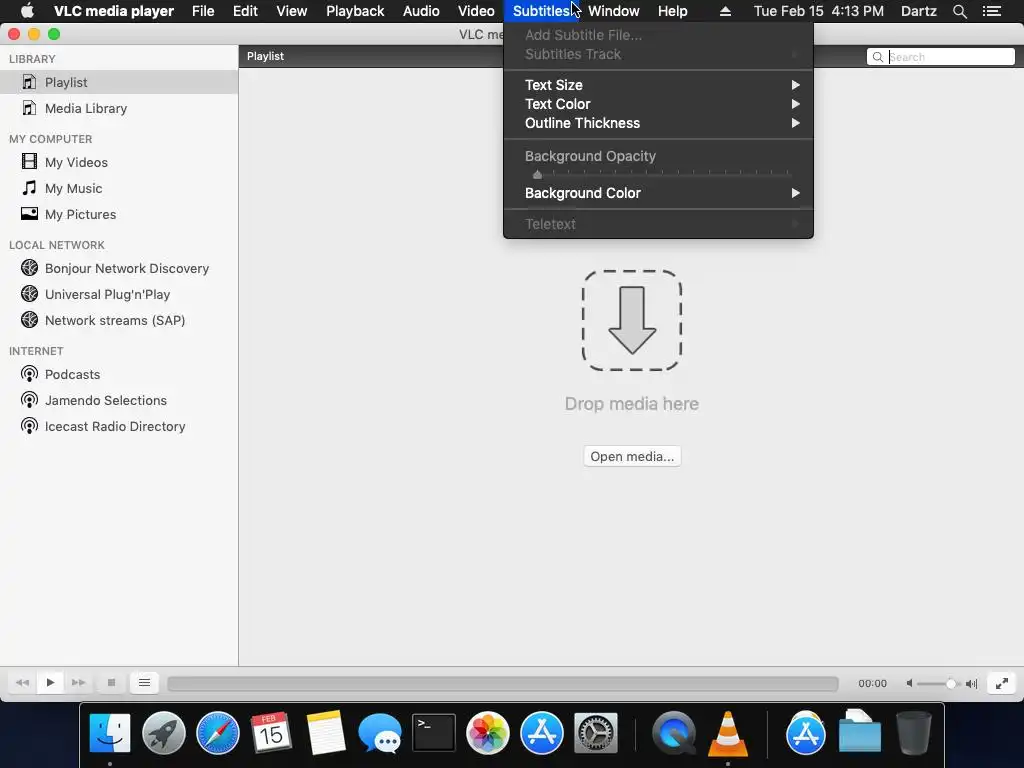This screenshot has height=768, width=1024.
Task: Click the previous track button
Action: (x=22, y=682)
